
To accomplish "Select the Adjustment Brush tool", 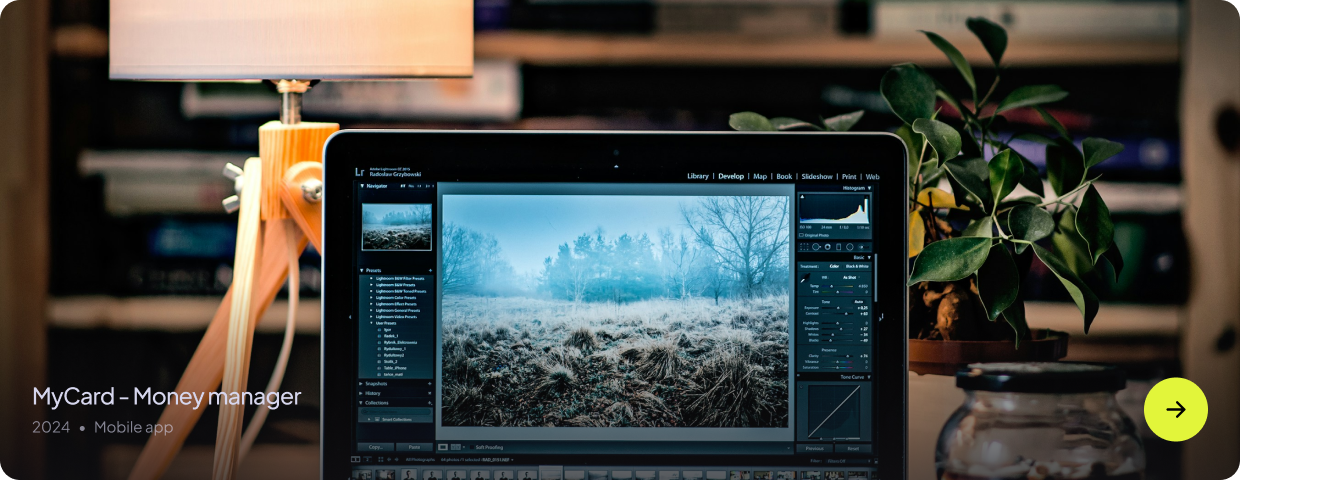I will click(861, 247).
